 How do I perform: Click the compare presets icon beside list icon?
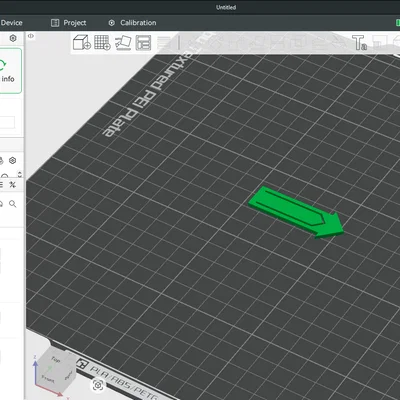[x=13, y=184]
